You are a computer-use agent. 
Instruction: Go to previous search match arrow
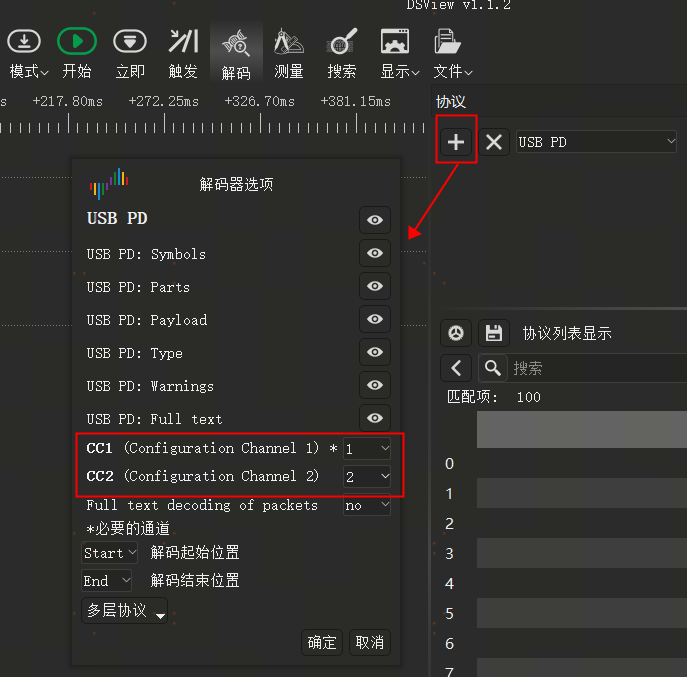pyautogui.click(x=456, y=368)
